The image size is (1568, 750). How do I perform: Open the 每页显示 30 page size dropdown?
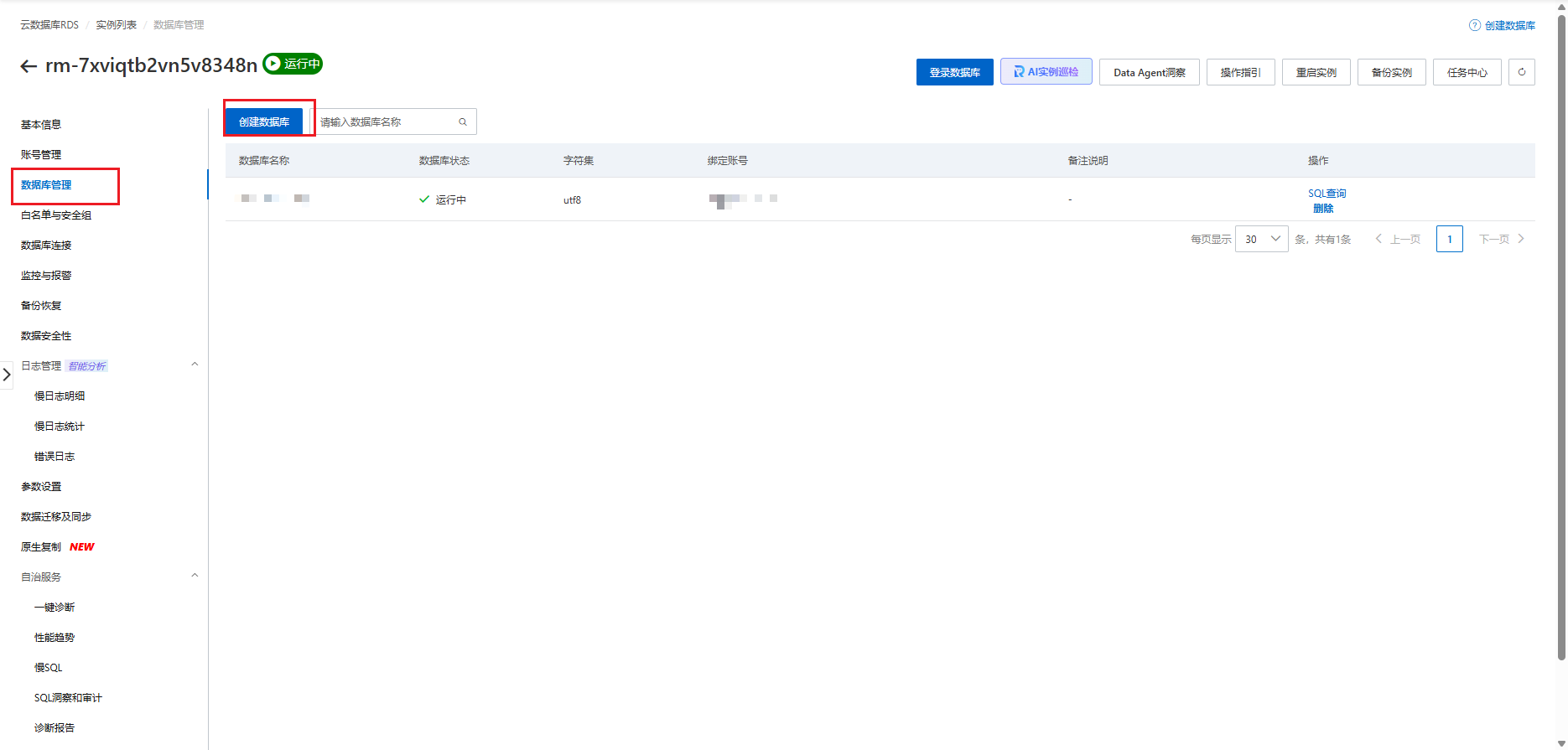tap(1261, 240)
